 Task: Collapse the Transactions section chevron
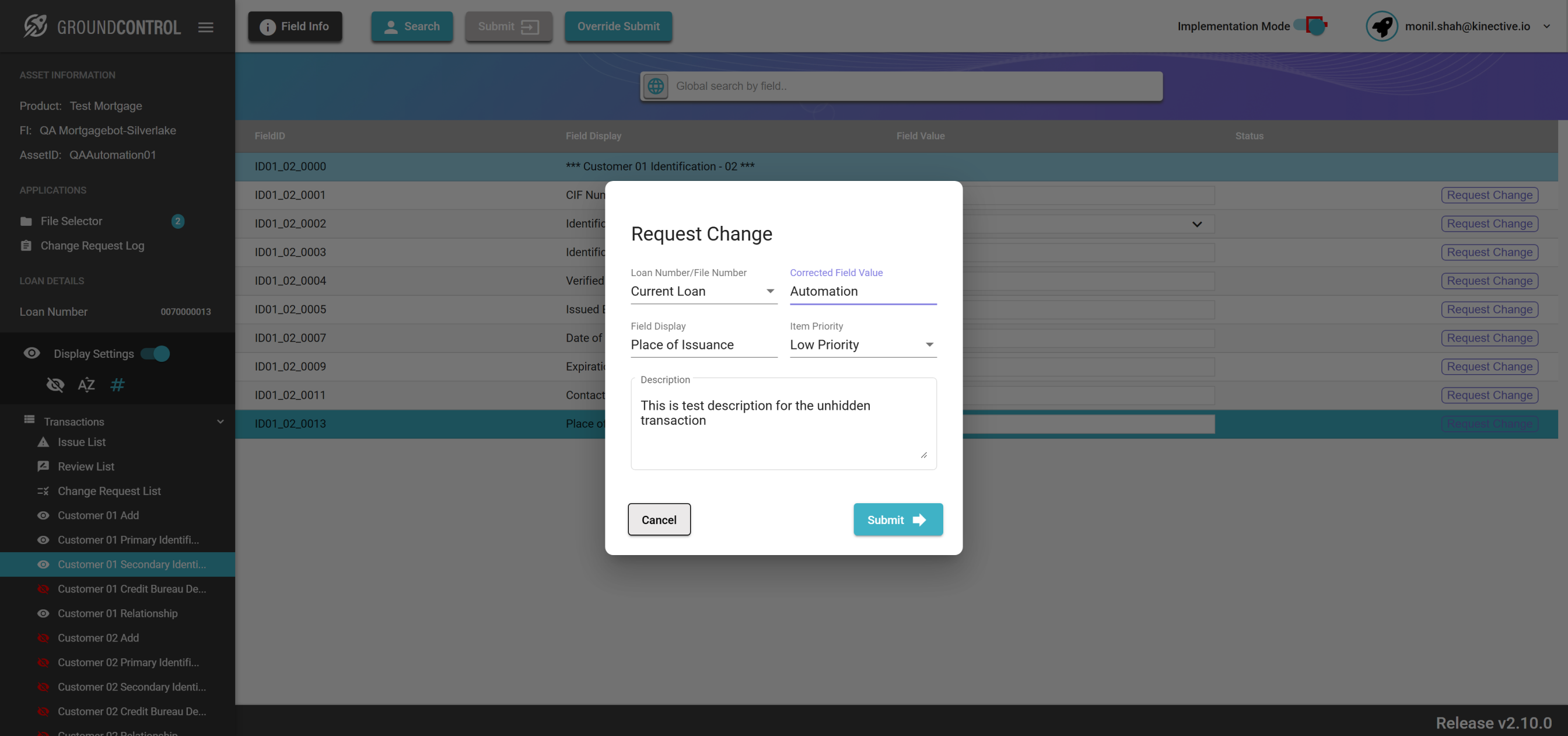(x=220, y=421)
